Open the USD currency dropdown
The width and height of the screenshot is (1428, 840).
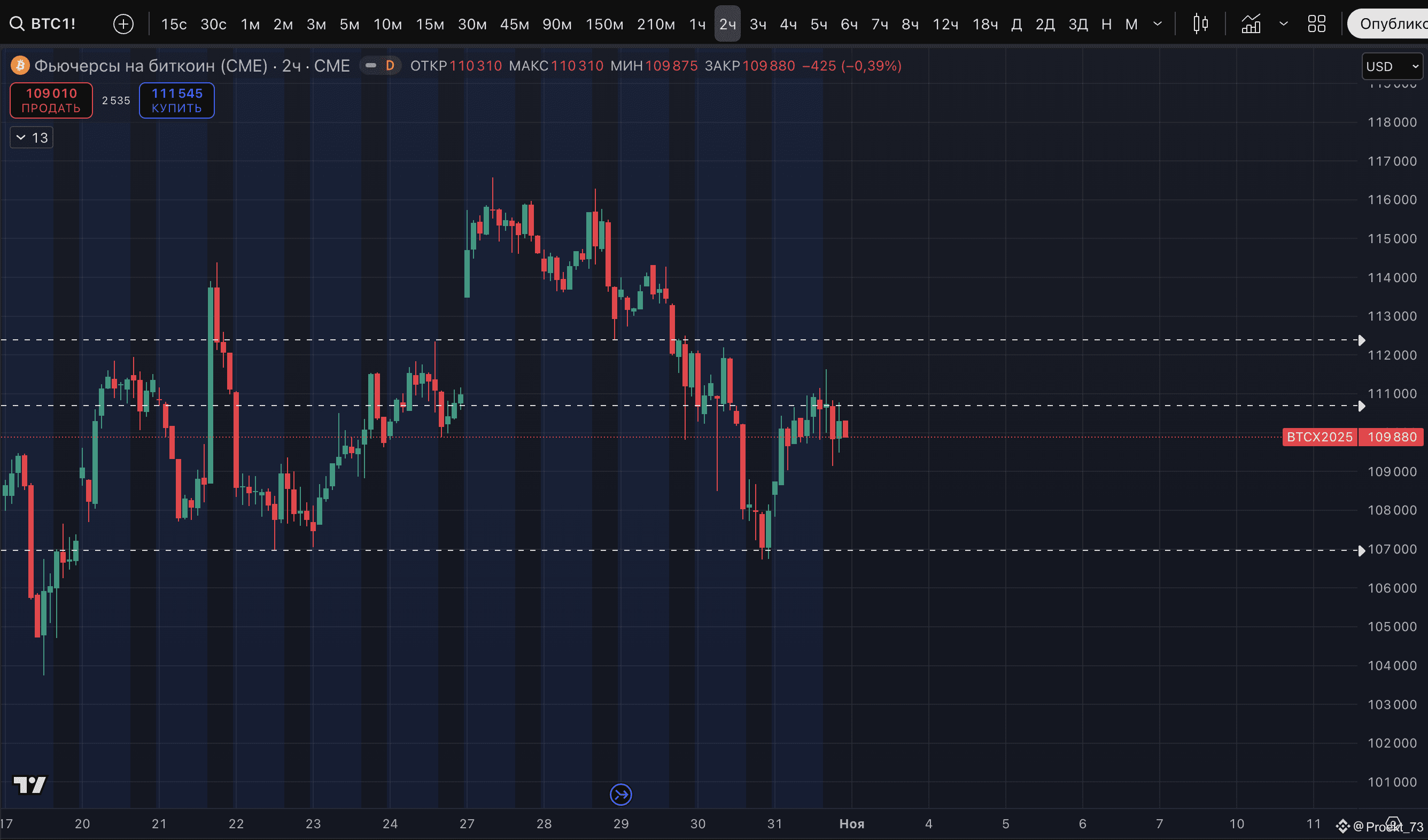1391,67
